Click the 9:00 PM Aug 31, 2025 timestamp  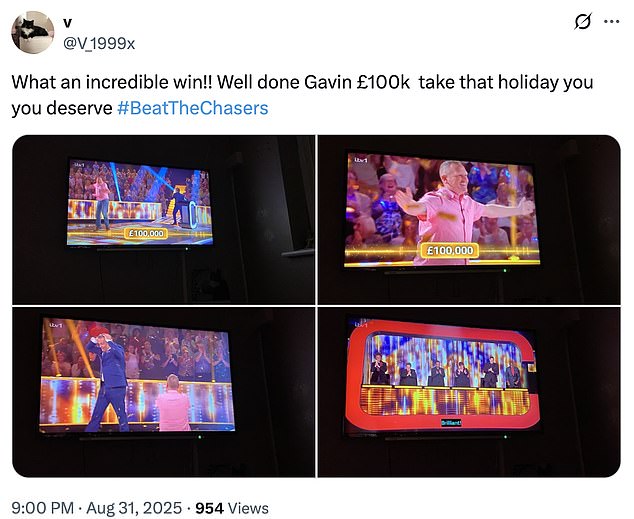[97, 508]
